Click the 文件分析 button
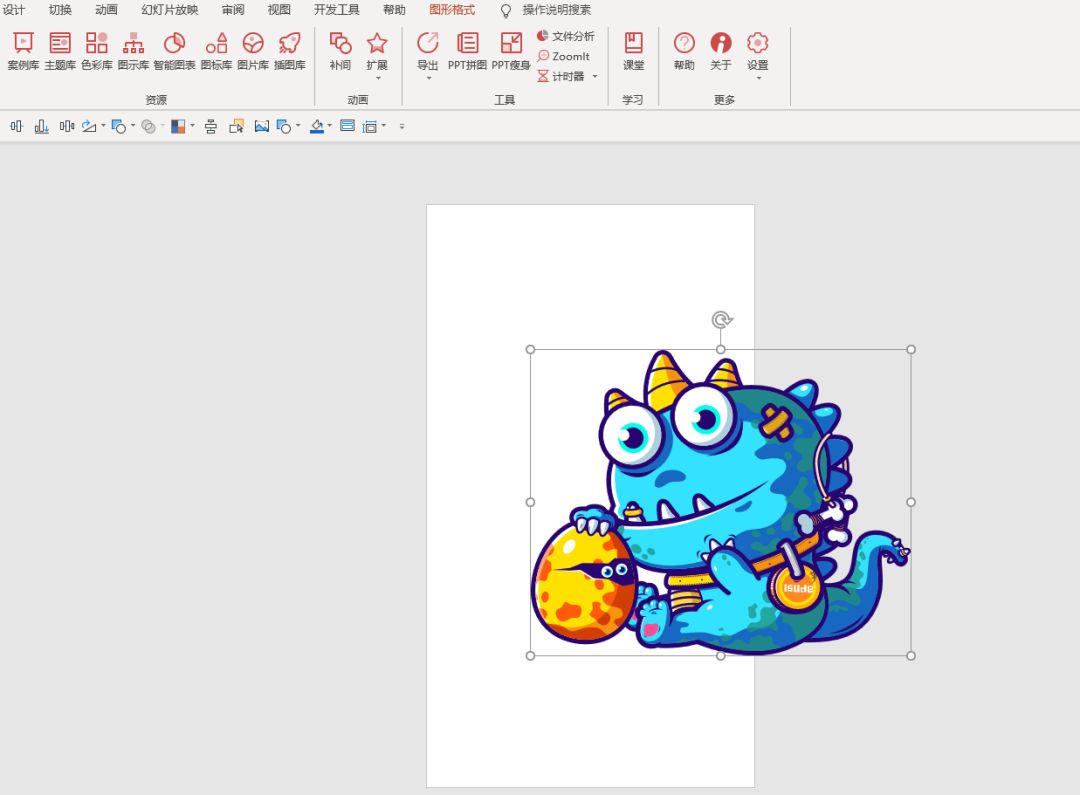1080x795 pixels. [565, 36]
